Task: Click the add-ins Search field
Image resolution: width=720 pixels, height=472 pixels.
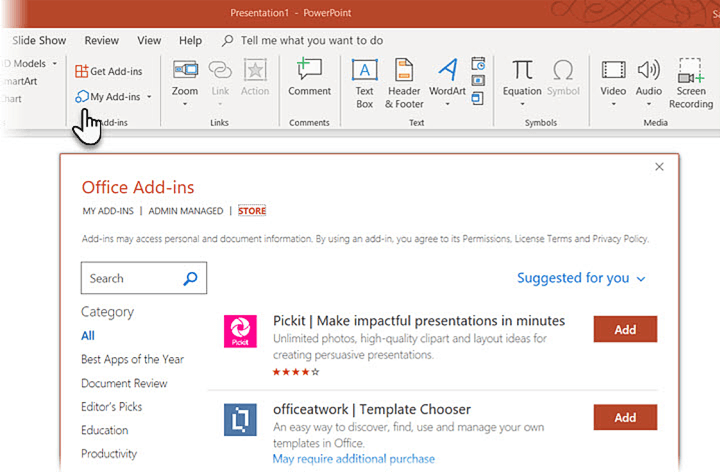Action: point(144,278)
